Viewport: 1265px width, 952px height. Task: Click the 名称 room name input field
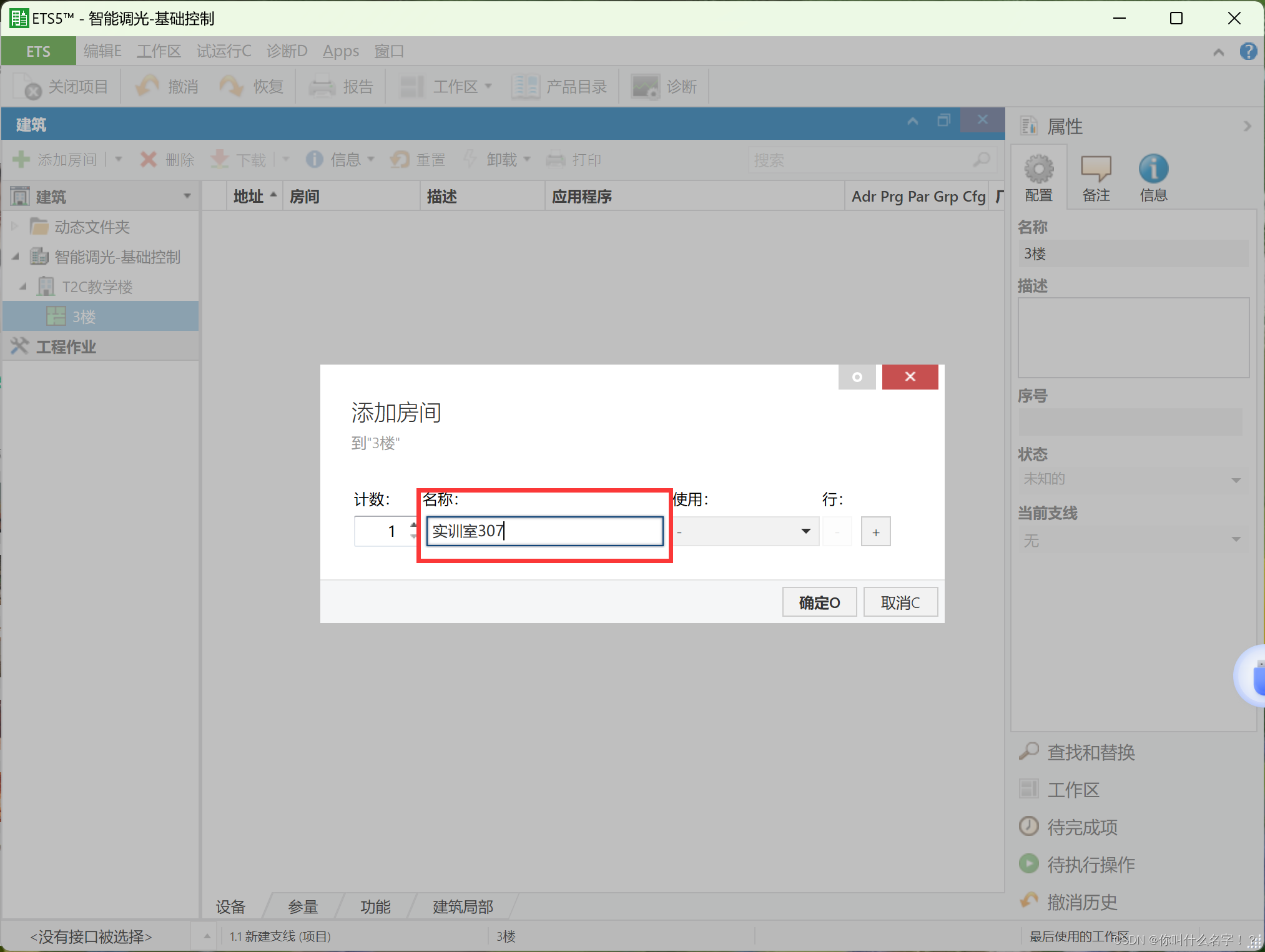pos(544,531)
